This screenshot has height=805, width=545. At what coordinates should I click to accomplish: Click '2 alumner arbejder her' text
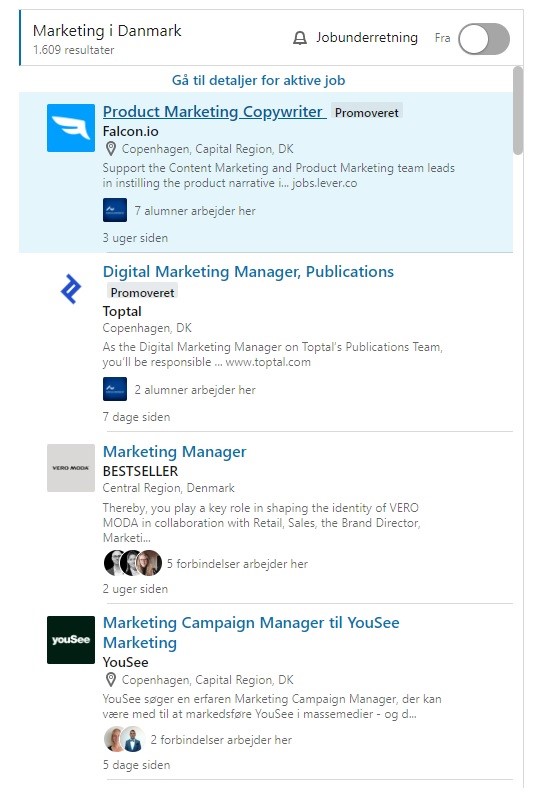[195, 390]
